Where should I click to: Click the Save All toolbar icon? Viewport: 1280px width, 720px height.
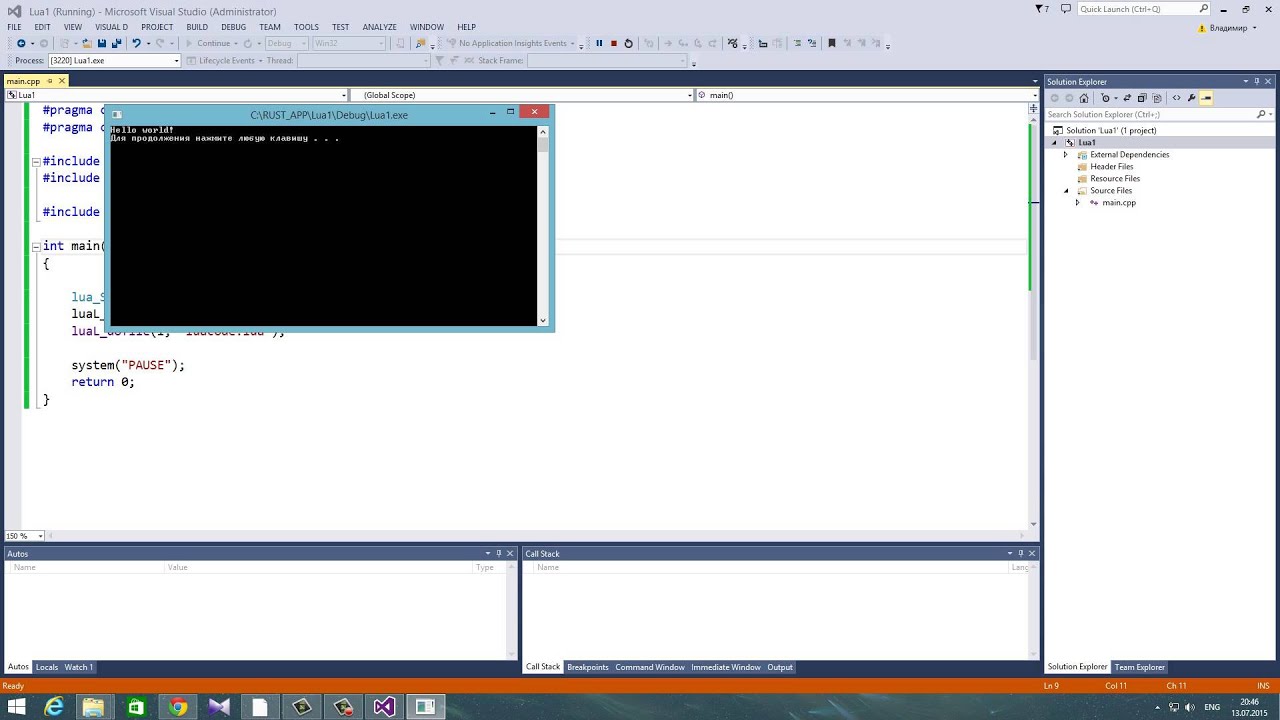116,43
